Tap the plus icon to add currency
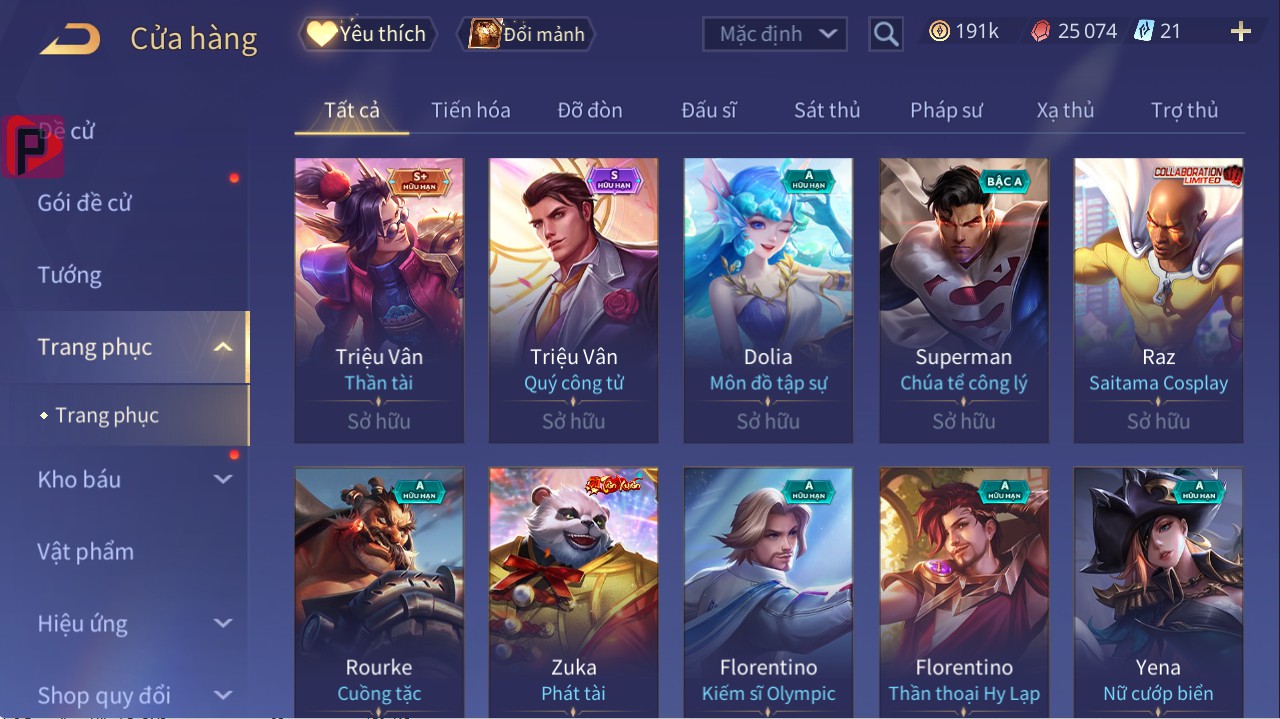The image size is (1280, 719). (1241, 32)
